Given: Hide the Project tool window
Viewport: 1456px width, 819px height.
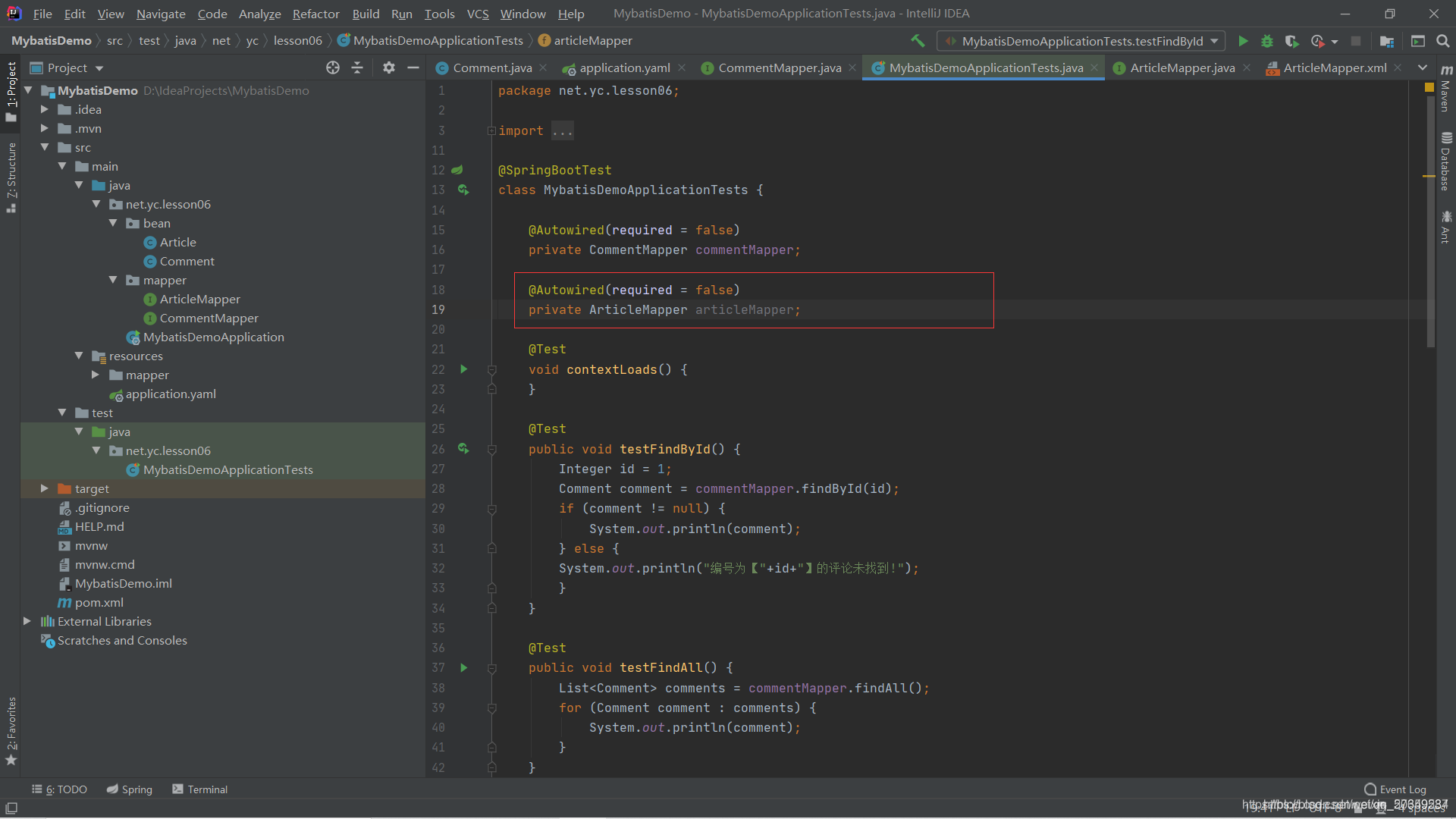Looking at the screenshot, I should 413,67.
